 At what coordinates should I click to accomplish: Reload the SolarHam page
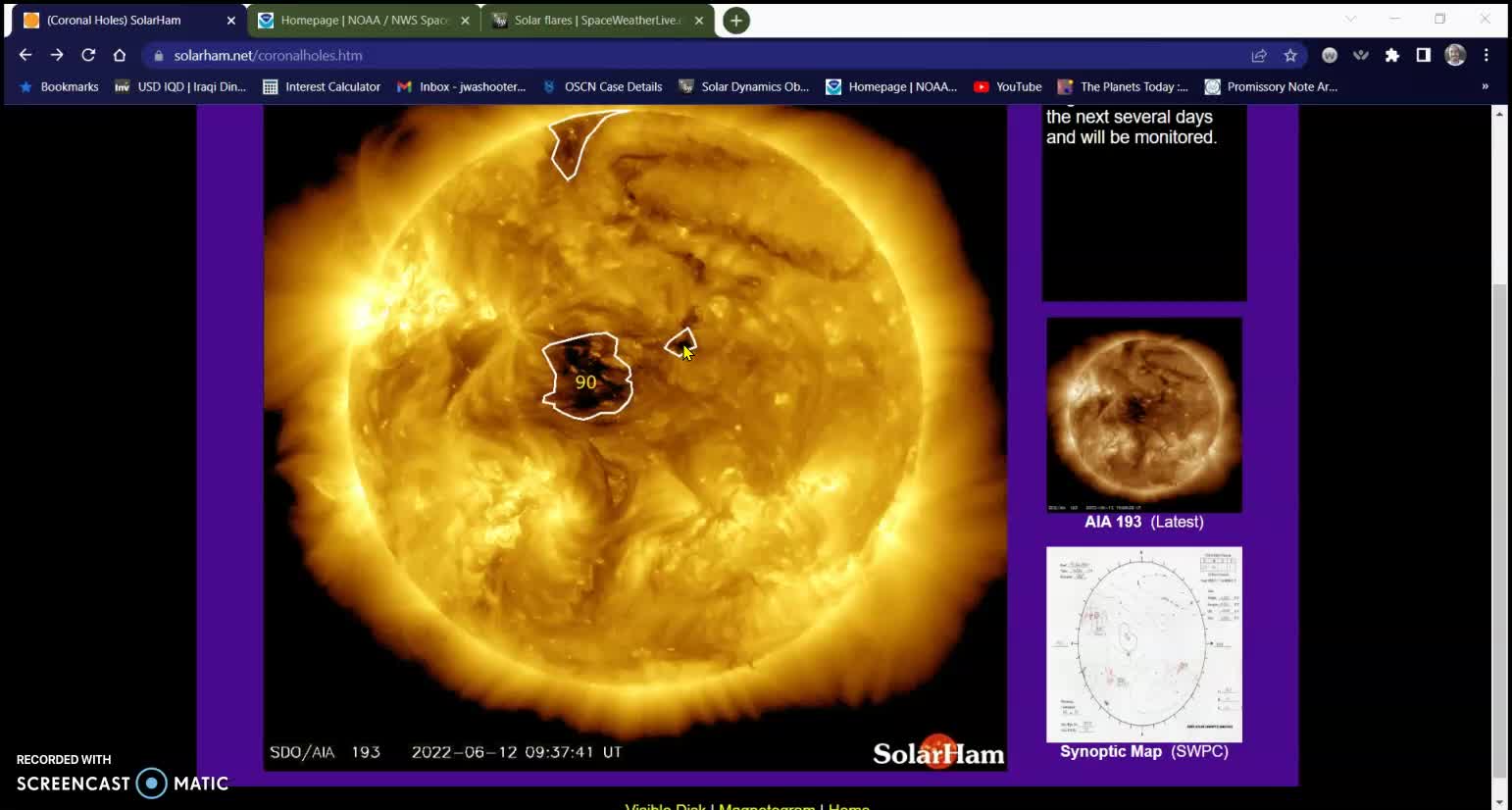tap(88, 55)
